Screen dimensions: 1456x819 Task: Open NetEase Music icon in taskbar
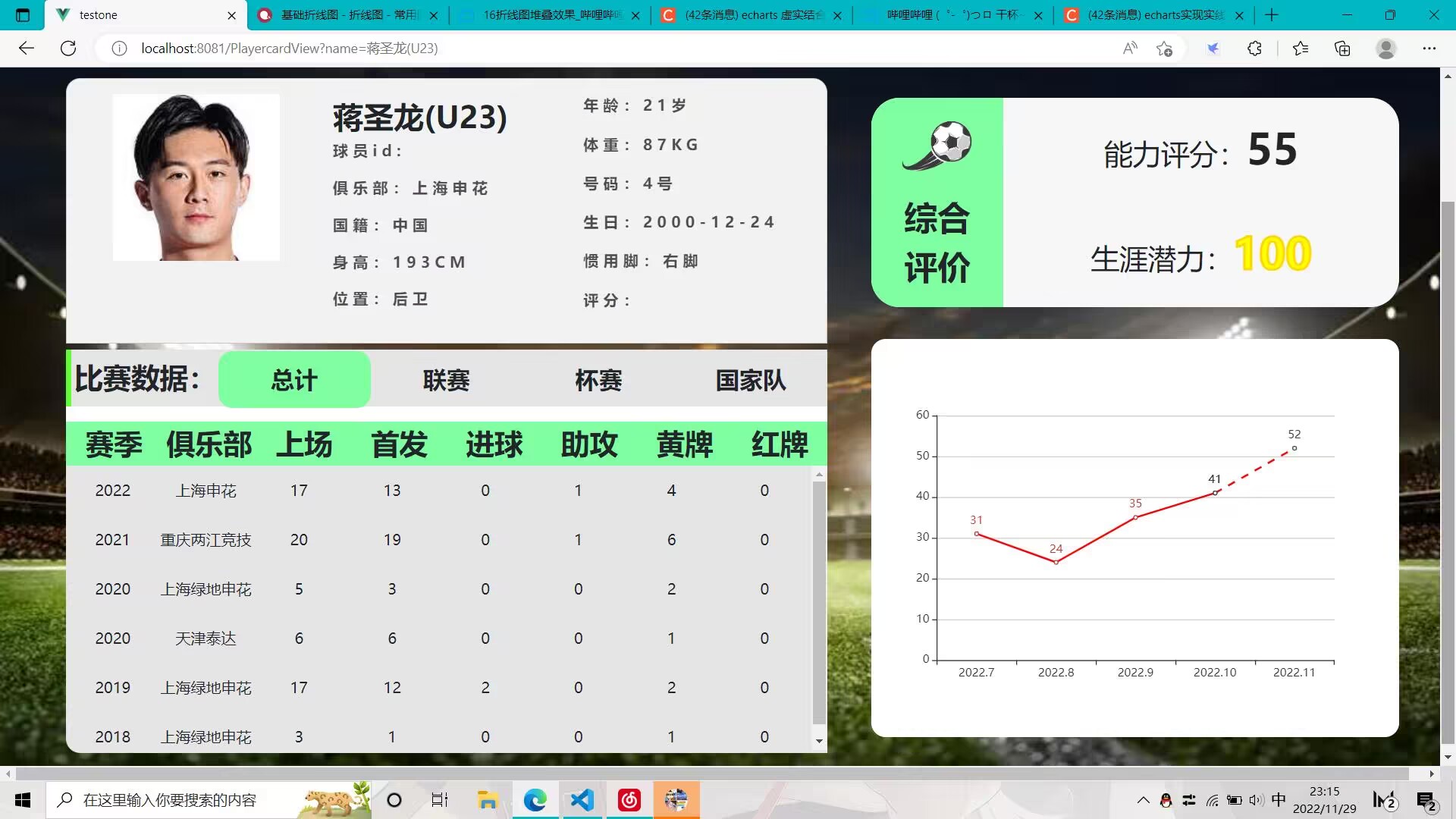(629, 800)
